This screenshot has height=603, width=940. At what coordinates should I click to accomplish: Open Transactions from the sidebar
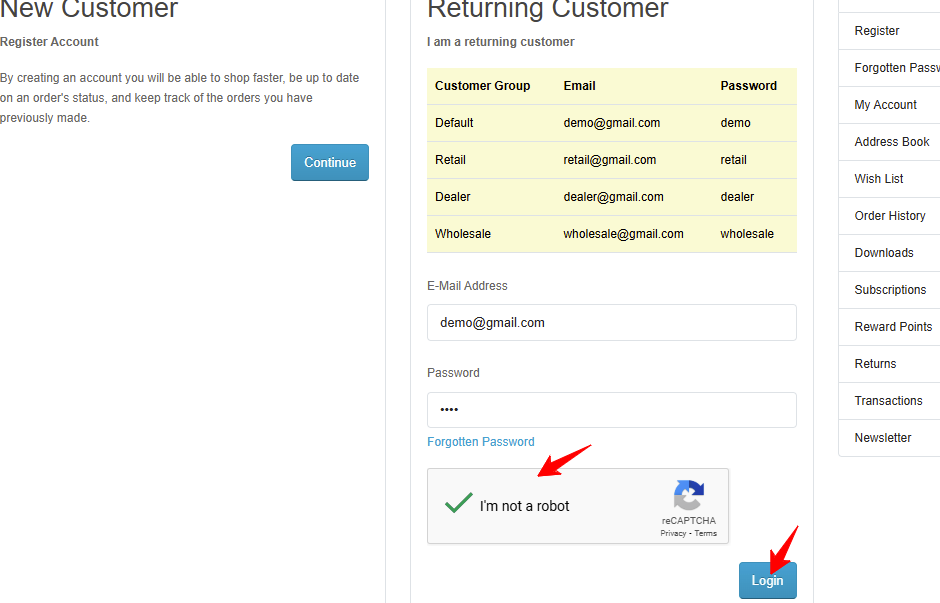(889, 401)
